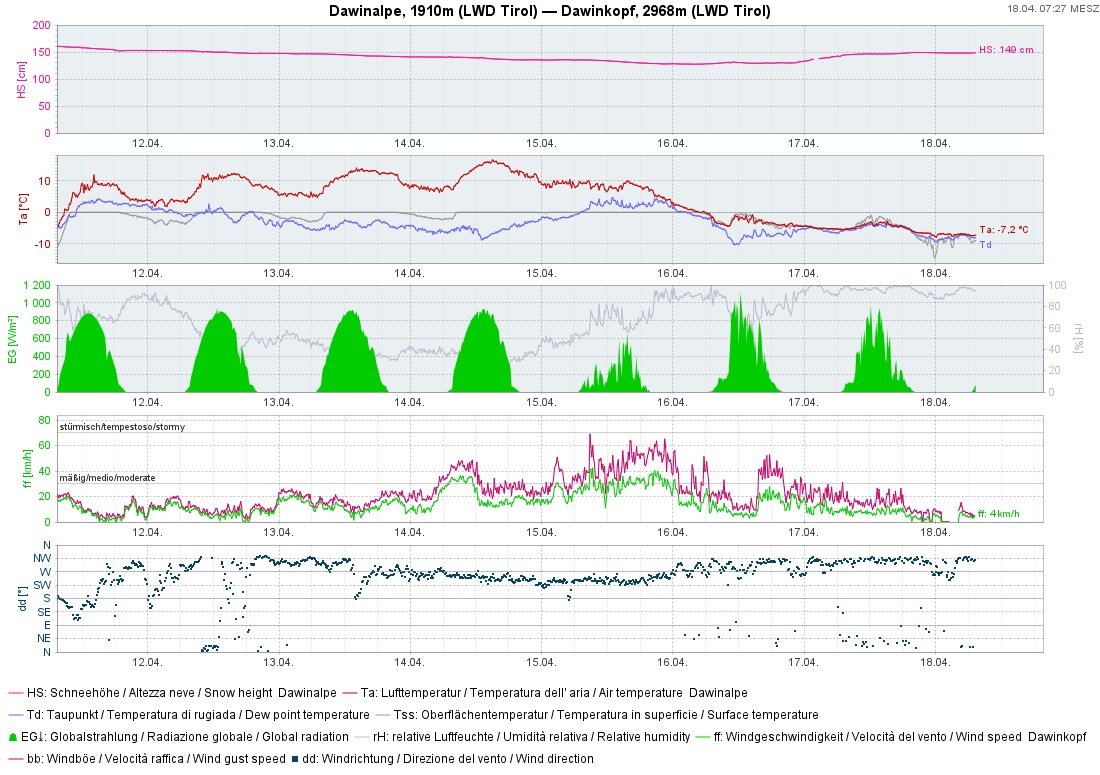Click the 'HS: 149 cm' value label
The width and height of the screenshot is (1100, 775).
point(1005,50)
